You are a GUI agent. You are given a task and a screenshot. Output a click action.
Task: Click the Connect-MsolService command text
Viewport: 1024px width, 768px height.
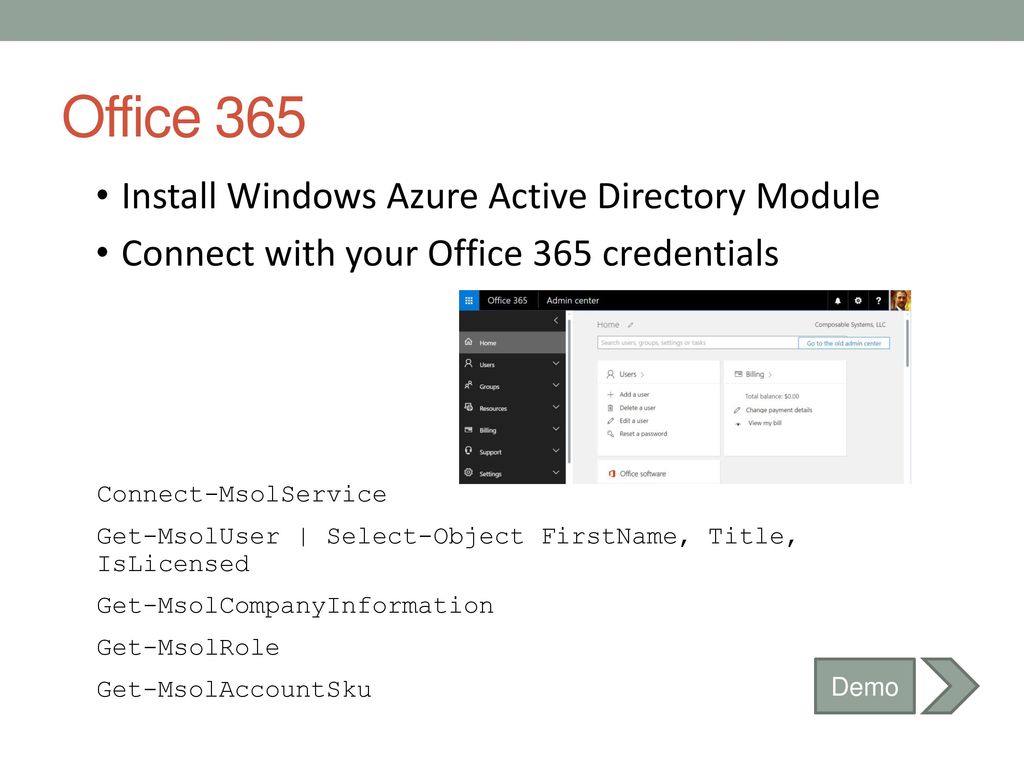(242, 494)
